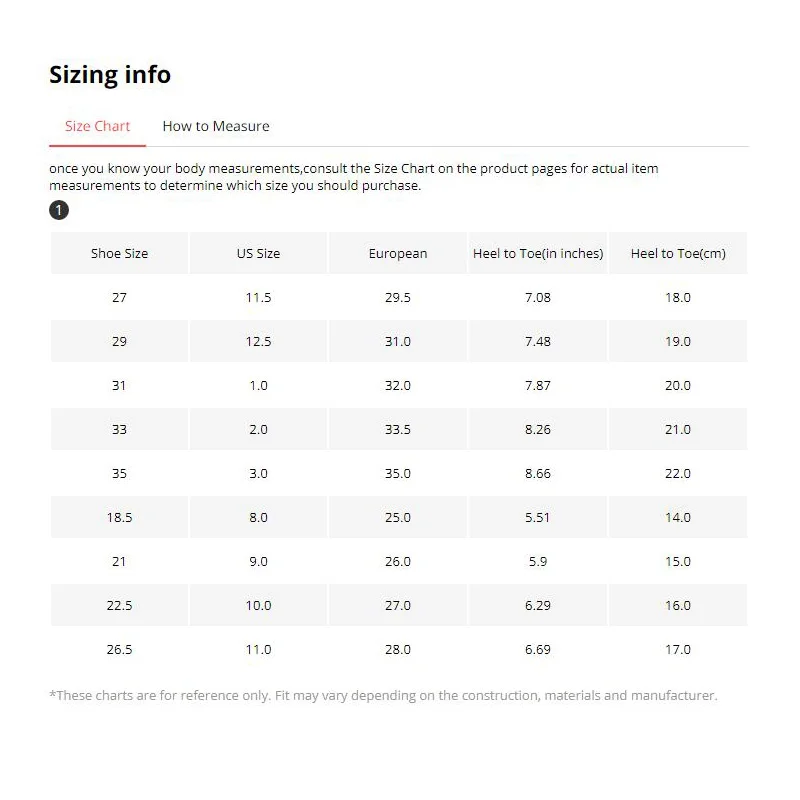
Task: Click Heel to Toe(in inches) header
Action: [x=538, y=253]
